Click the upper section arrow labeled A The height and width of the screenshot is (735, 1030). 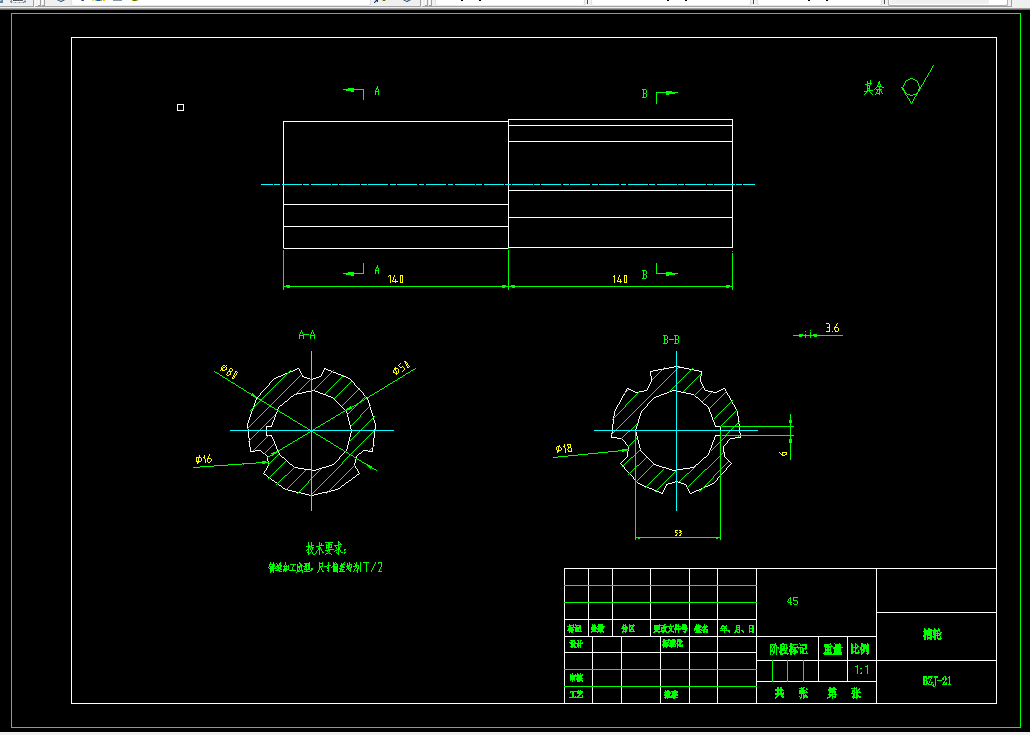click(361, 92)
